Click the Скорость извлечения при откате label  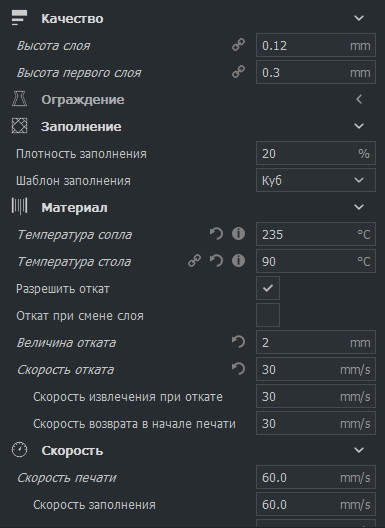128,397
